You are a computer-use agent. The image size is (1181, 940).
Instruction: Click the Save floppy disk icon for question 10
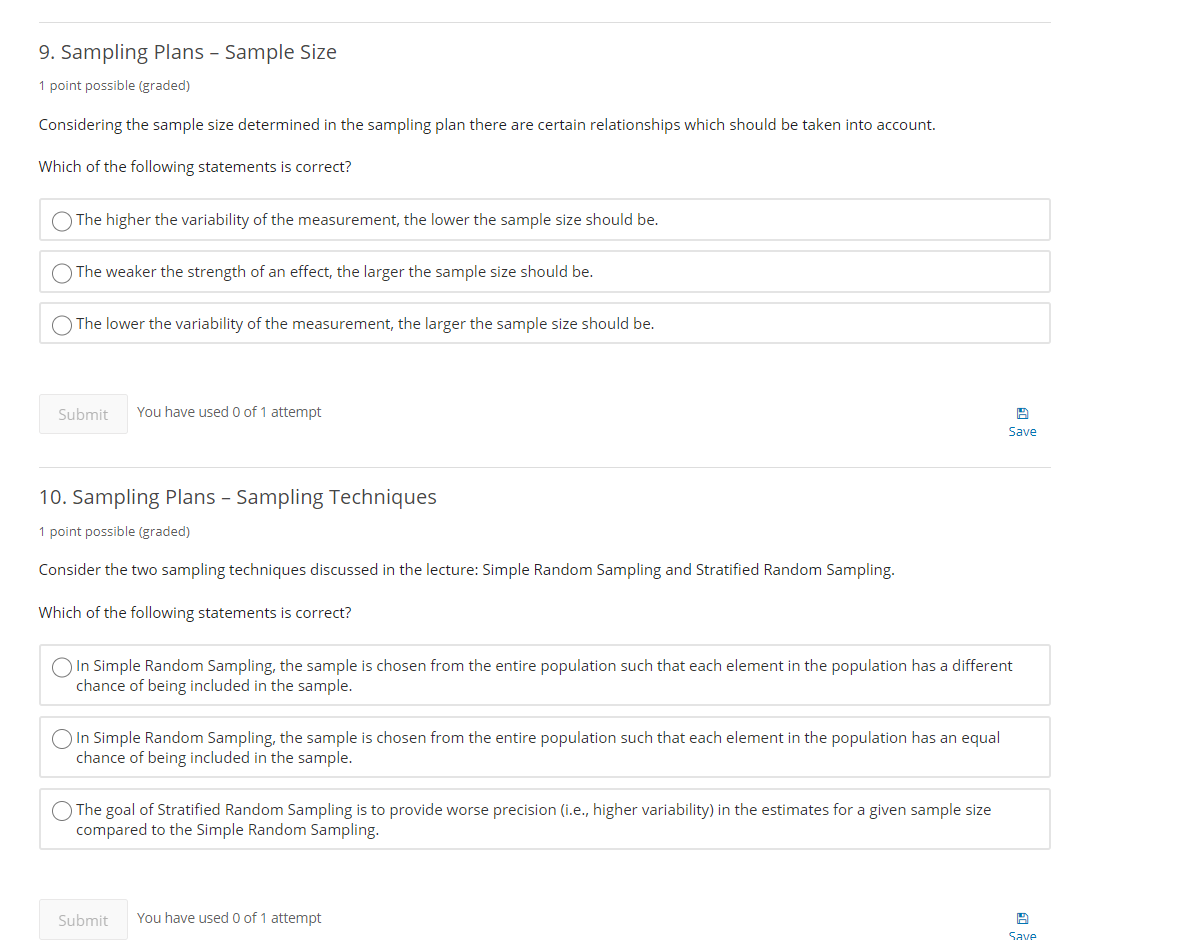tap(1022, 918)
